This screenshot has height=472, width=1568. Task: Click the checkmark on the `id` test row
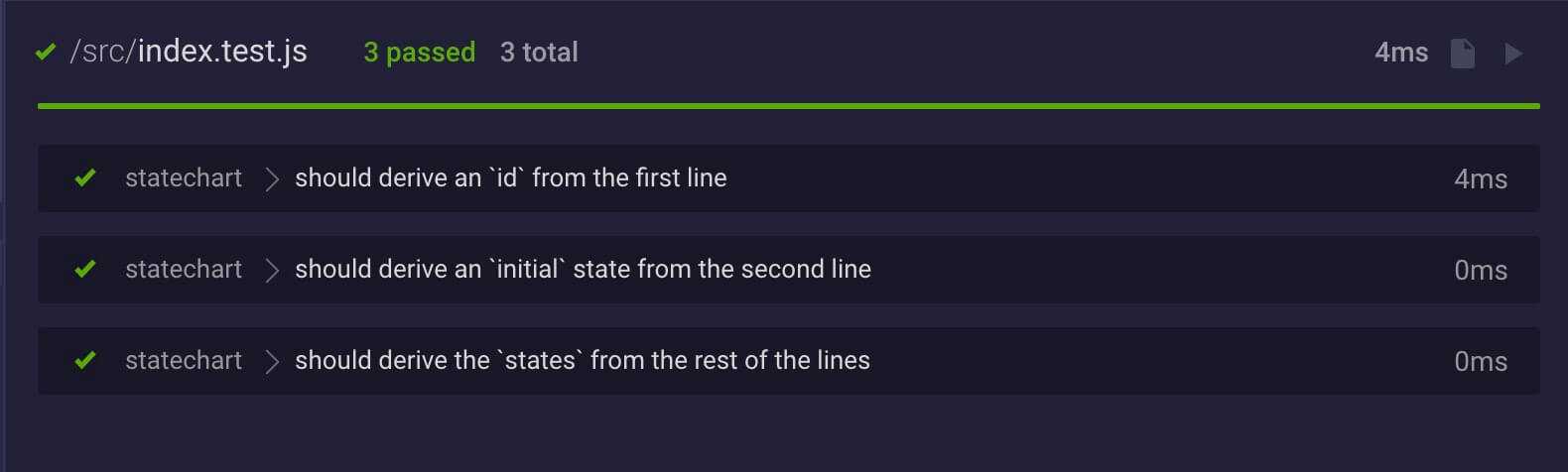click(x=85, y=178)
